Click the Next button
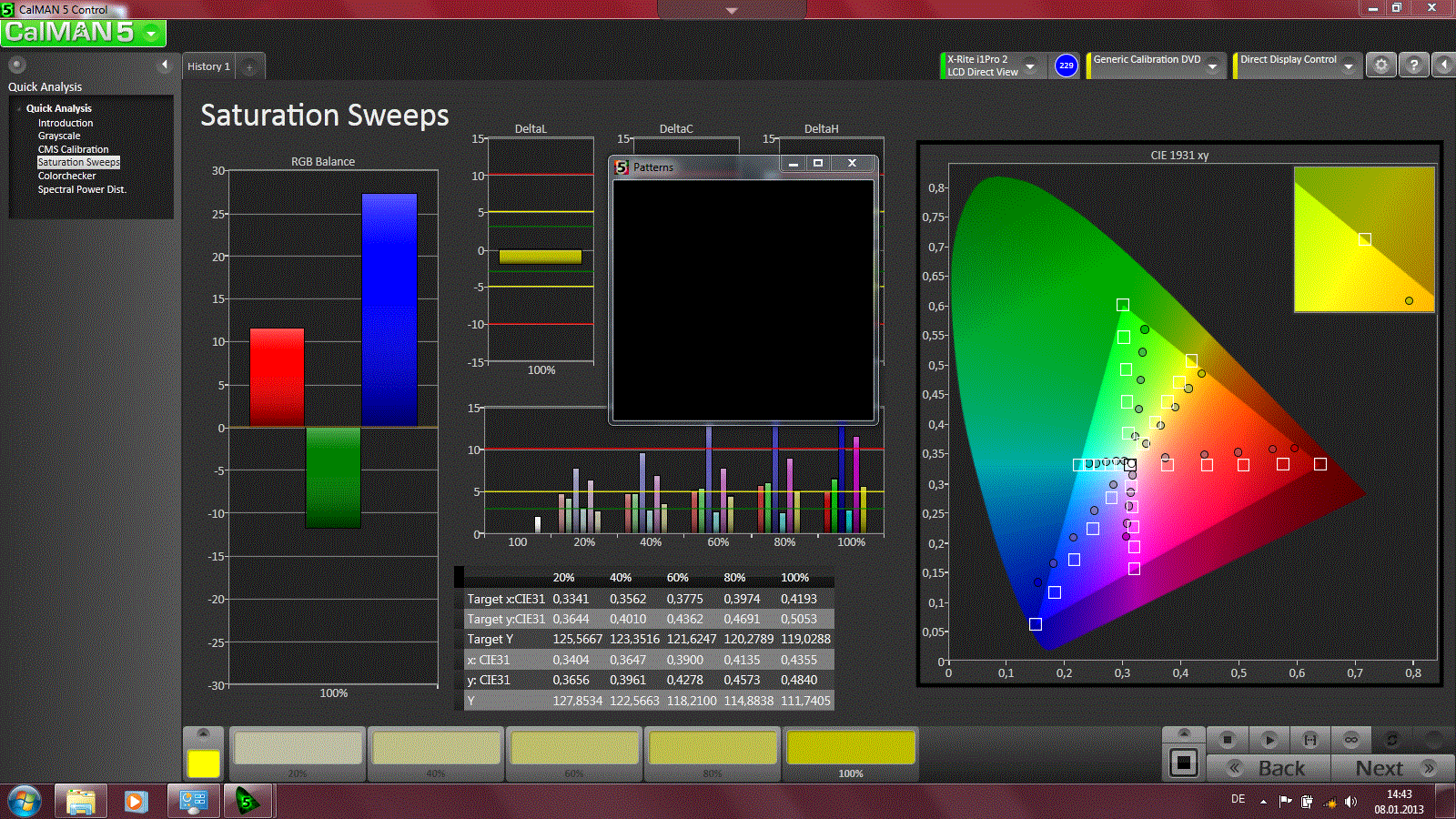Viewport: 1456px width, 819px height. (1392, 768)
